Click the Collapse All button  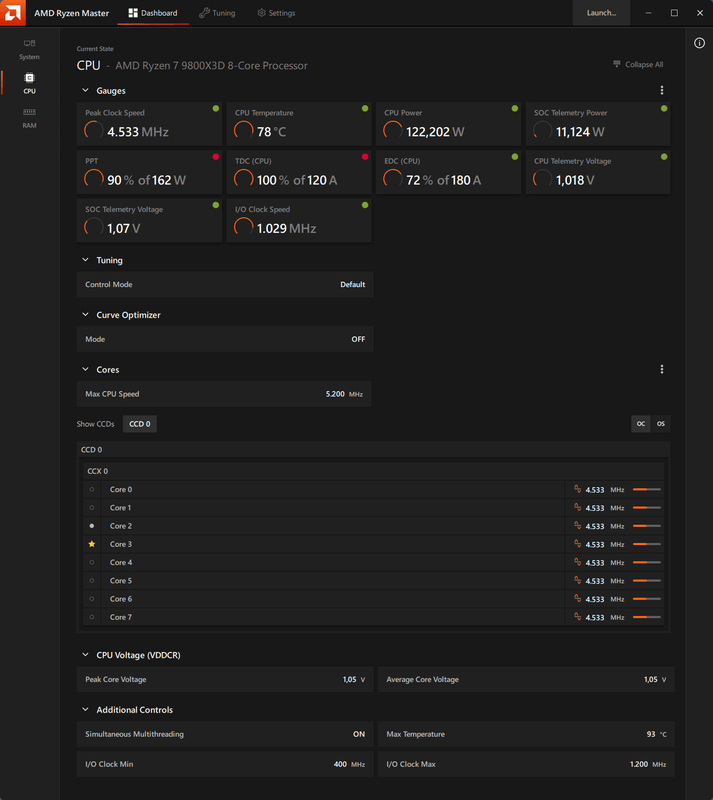pyautogui.click(x=638, y=65)
